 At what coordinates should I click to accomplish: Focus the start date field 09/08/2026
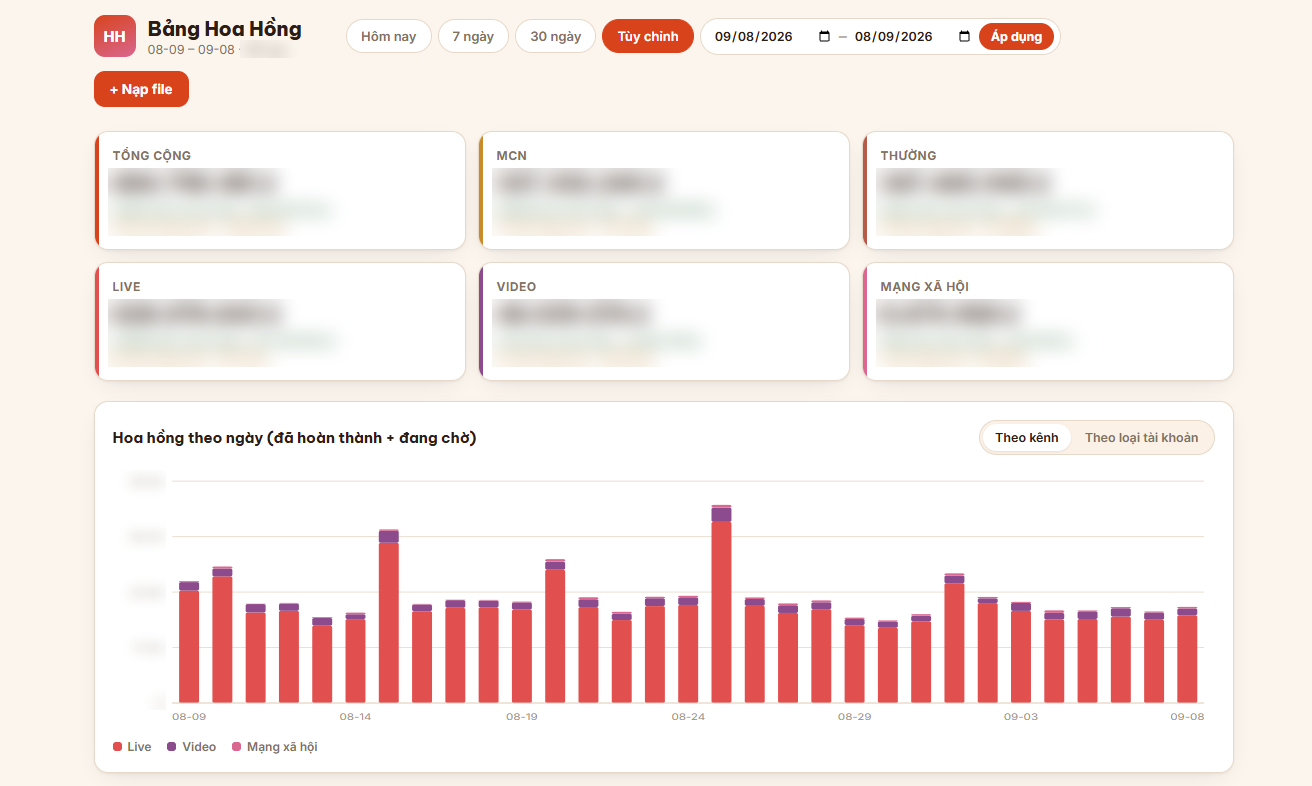pos(772,37)
